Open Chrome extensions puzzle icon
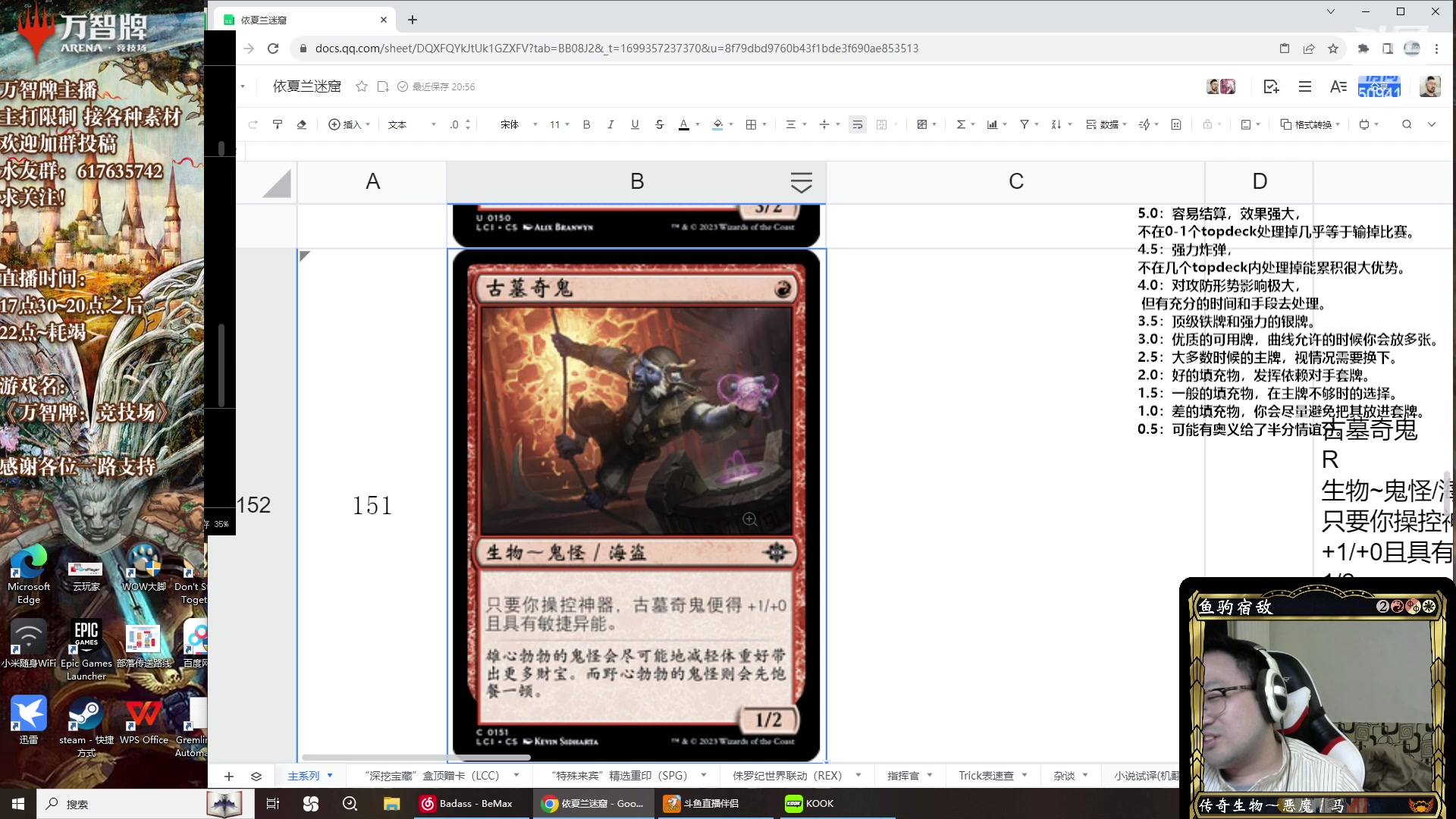 click(1363, 49)
